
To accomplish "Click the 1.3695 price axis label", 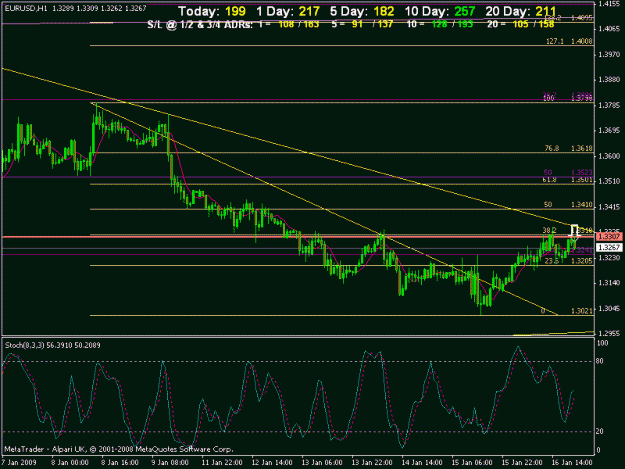I will pyautogui.click(x=609, y=131).
